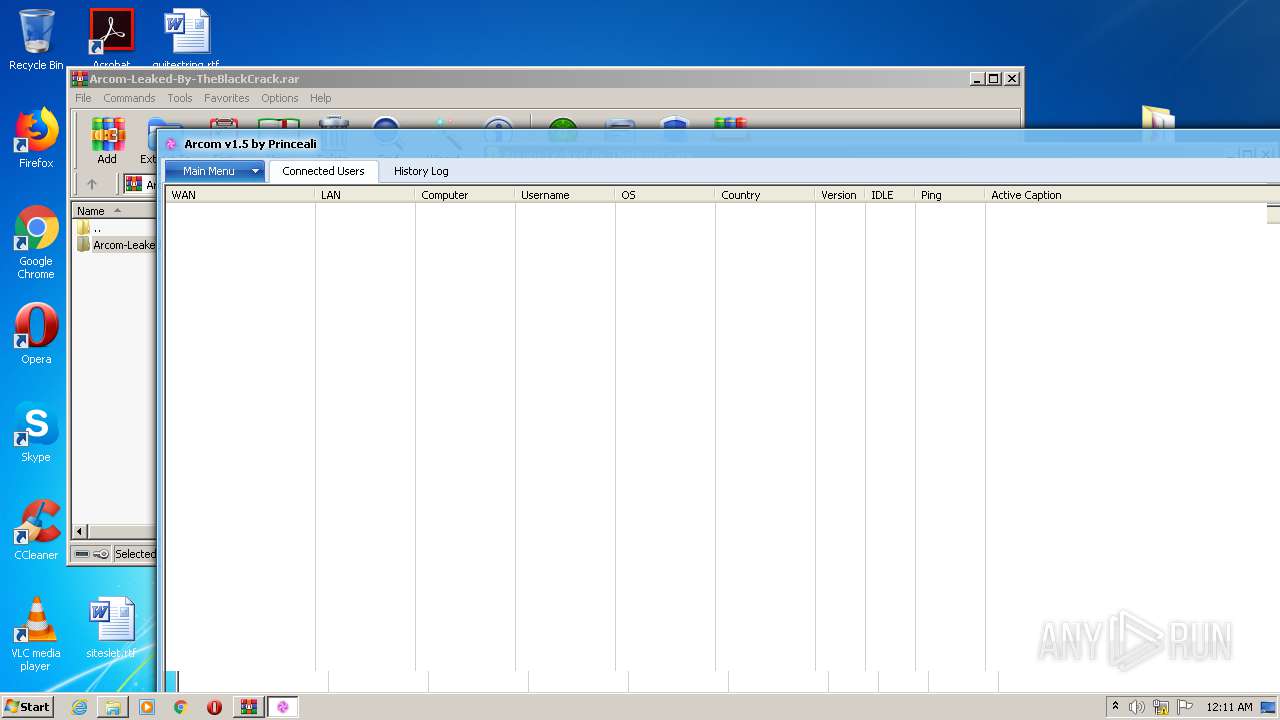The image size is (1280, 720).
Task: Click the IDLE column header
Action: click(x=890, y=195)
